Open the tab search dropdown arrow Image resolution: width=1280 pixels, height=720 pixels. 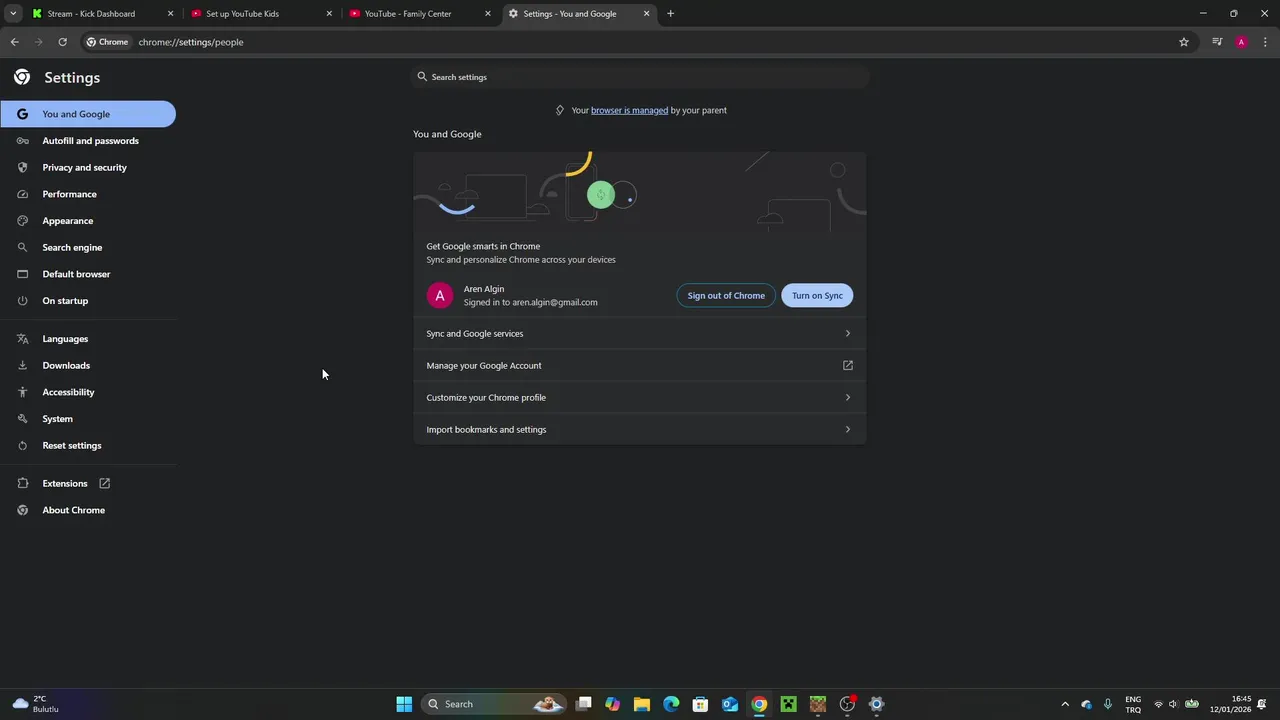click(12, 14)
